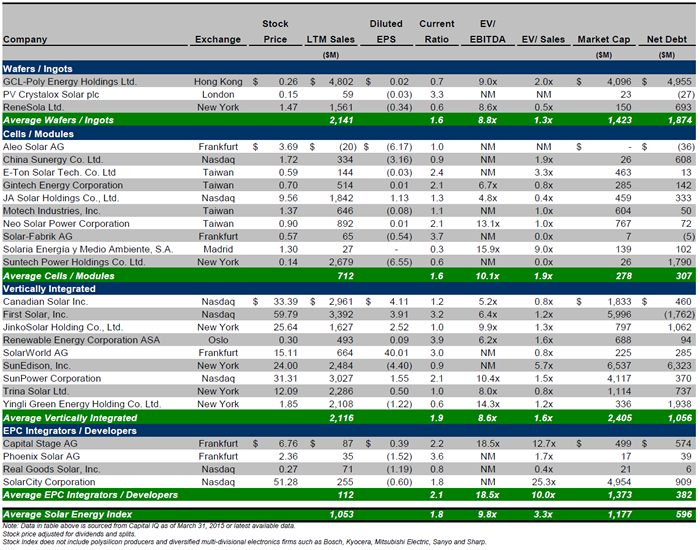Select the stock price adjusted footnote
The width and height of the screenshot is (700, 550).
(69, 534)
